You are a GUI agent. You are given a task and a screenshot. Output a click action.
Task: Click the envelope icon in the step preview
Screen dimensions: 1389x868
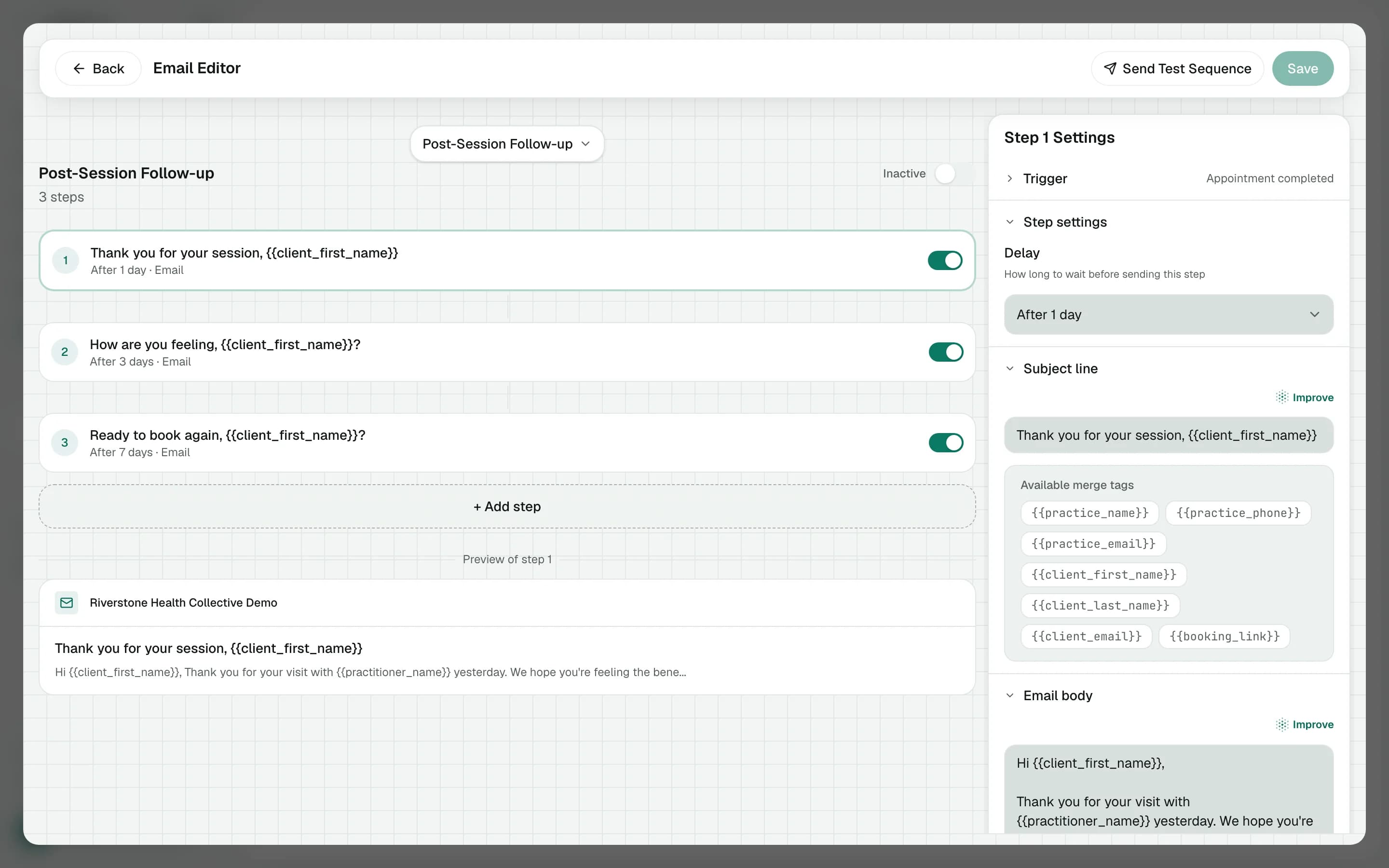67,603
